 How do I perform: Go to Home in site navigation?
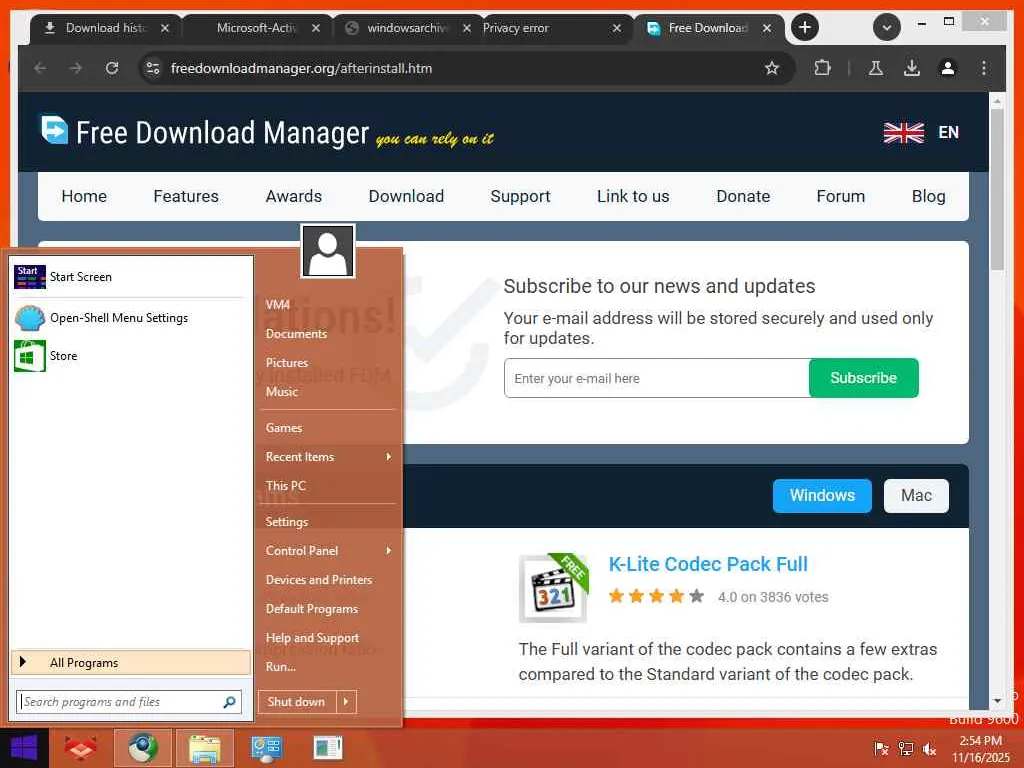pos(84,196)
